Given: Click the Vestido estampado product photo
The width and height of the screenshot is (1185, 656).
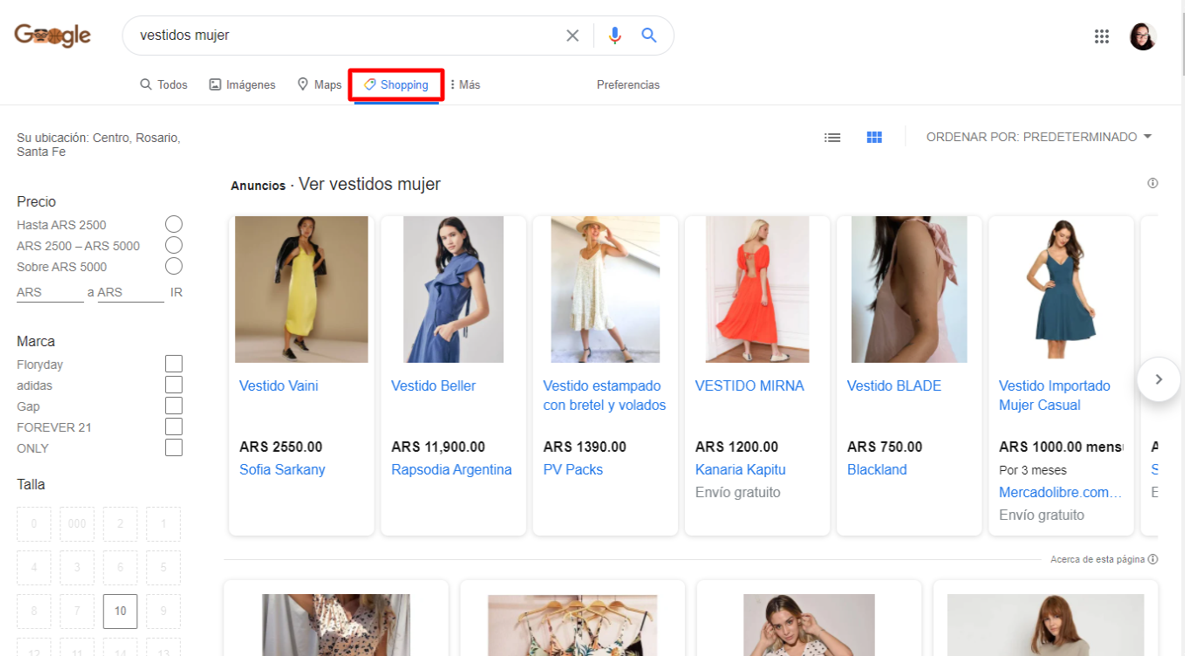Looking at the screenshot, I should click(605, 289).
